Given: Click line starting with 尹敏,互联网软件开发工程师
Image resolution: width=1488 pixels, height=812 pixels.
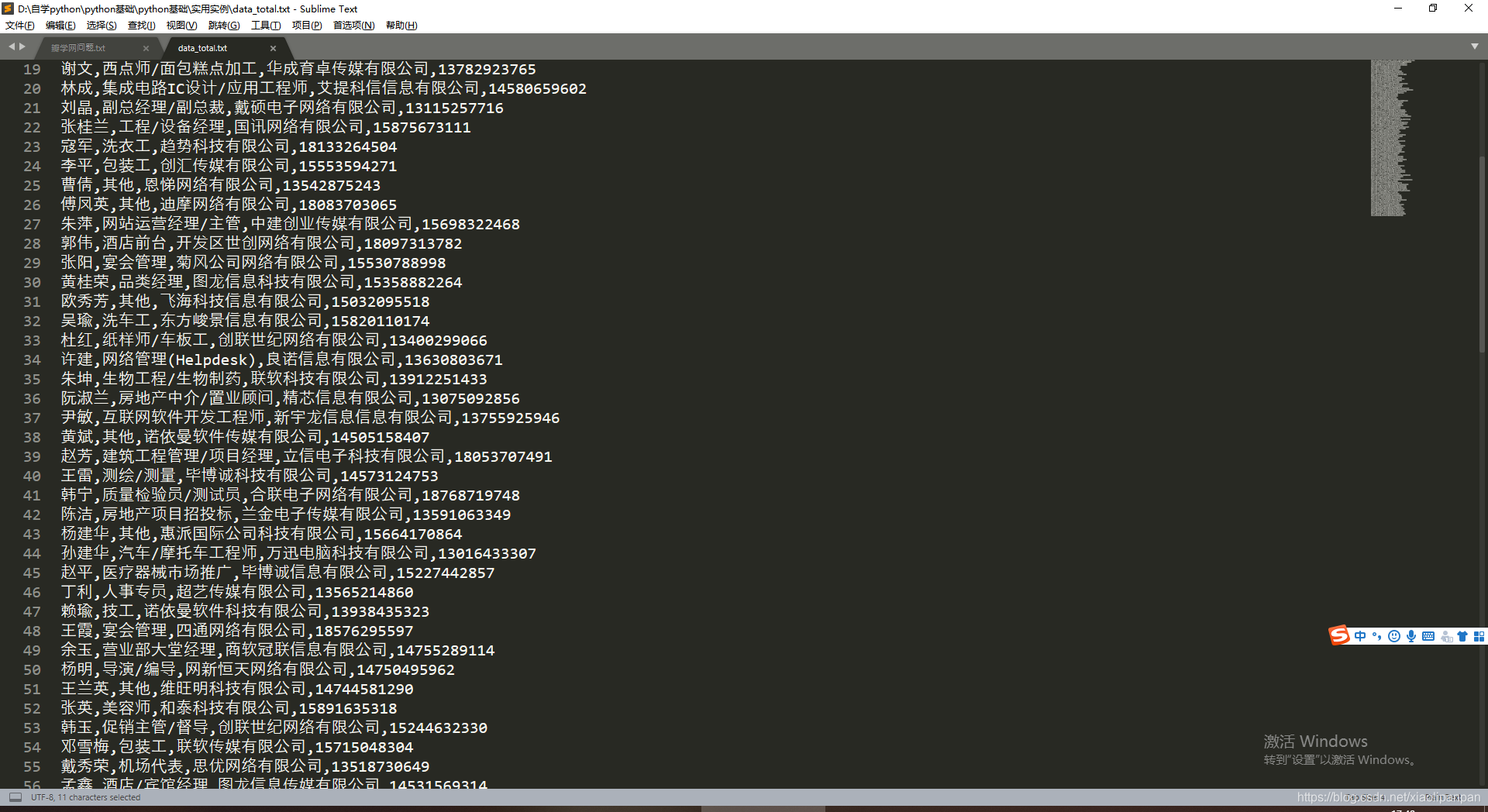Looking at the screenshot, I should [x=310, y=418].
